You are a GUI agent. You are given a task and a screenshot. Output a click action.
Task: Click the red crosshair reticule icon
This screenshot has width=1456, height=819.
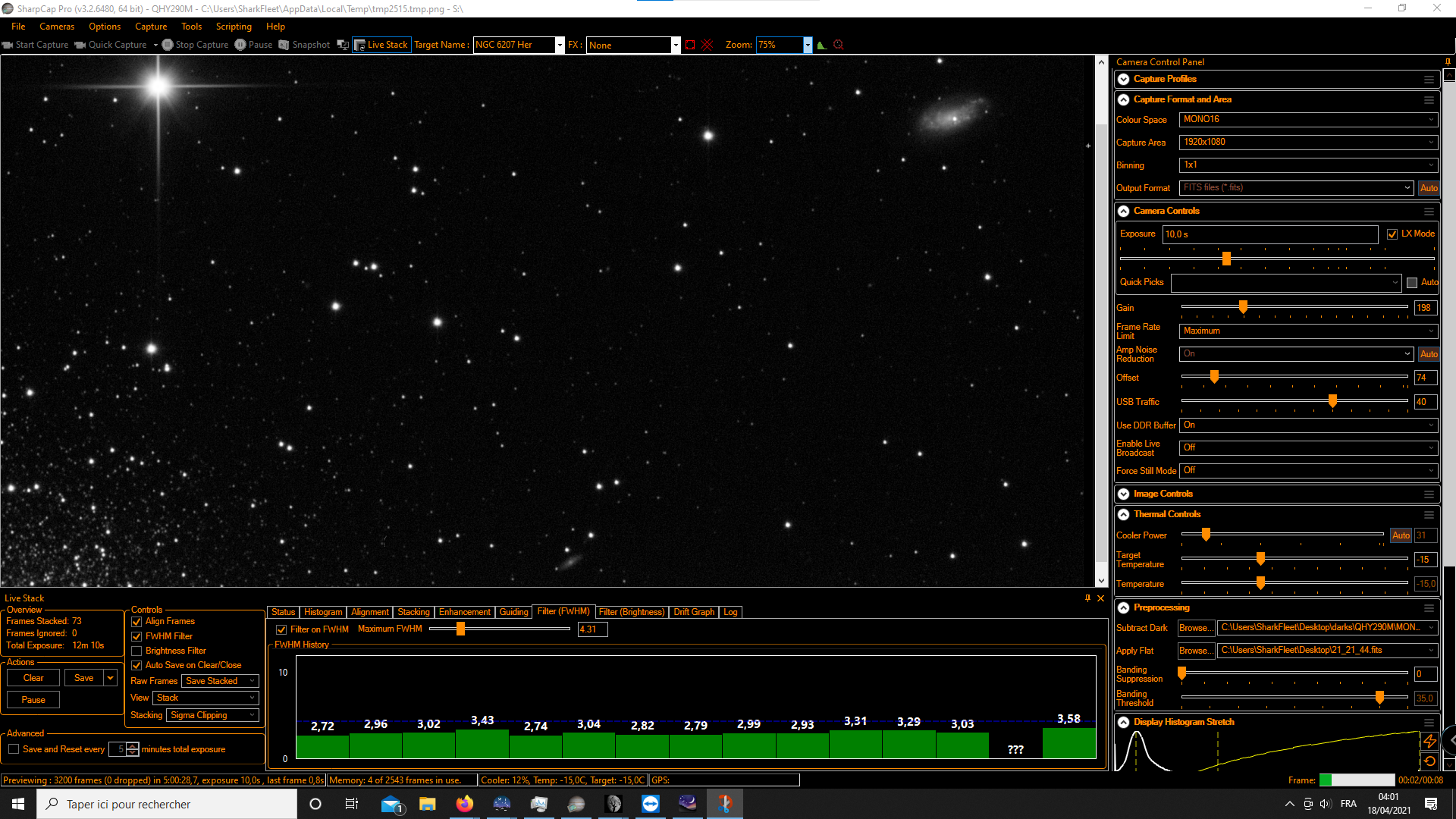click(708, 45)
